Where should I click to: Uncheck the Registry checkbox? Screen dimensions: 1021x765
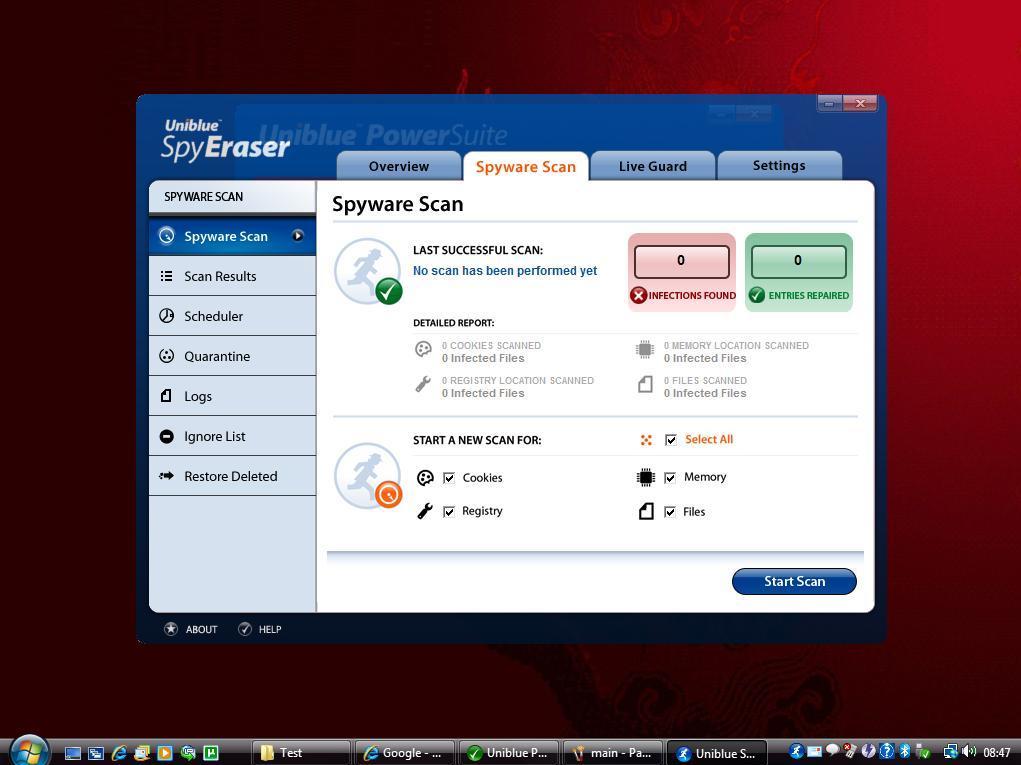(x=449, y=512)
